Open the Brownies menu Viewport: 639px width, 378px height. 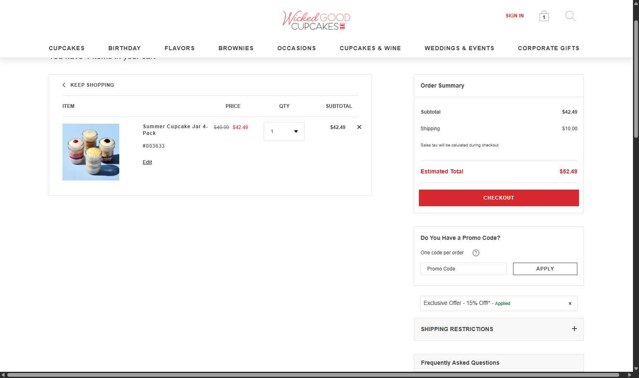point(236,48)
